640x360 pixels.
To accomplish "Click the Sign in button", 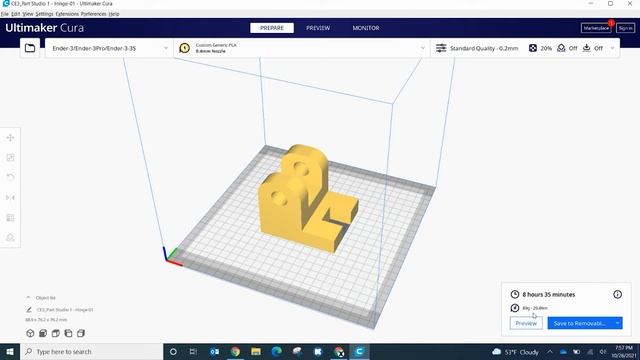I will point(625,28).
